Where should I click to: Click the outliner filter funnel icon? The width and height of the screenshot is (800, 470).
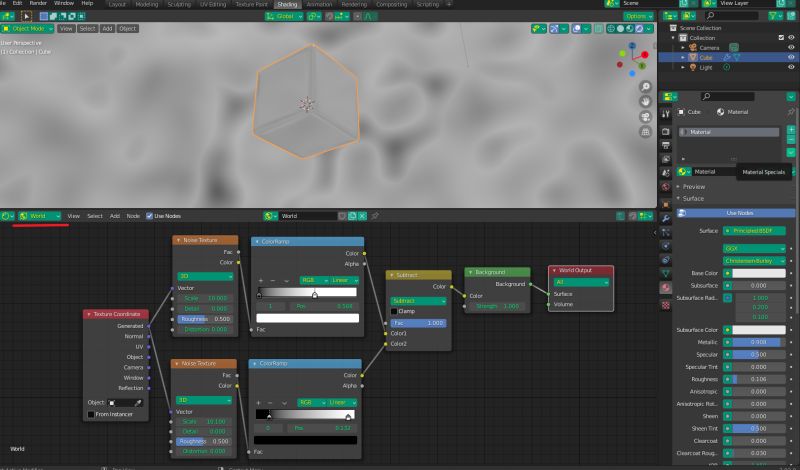tap(776, 16)
